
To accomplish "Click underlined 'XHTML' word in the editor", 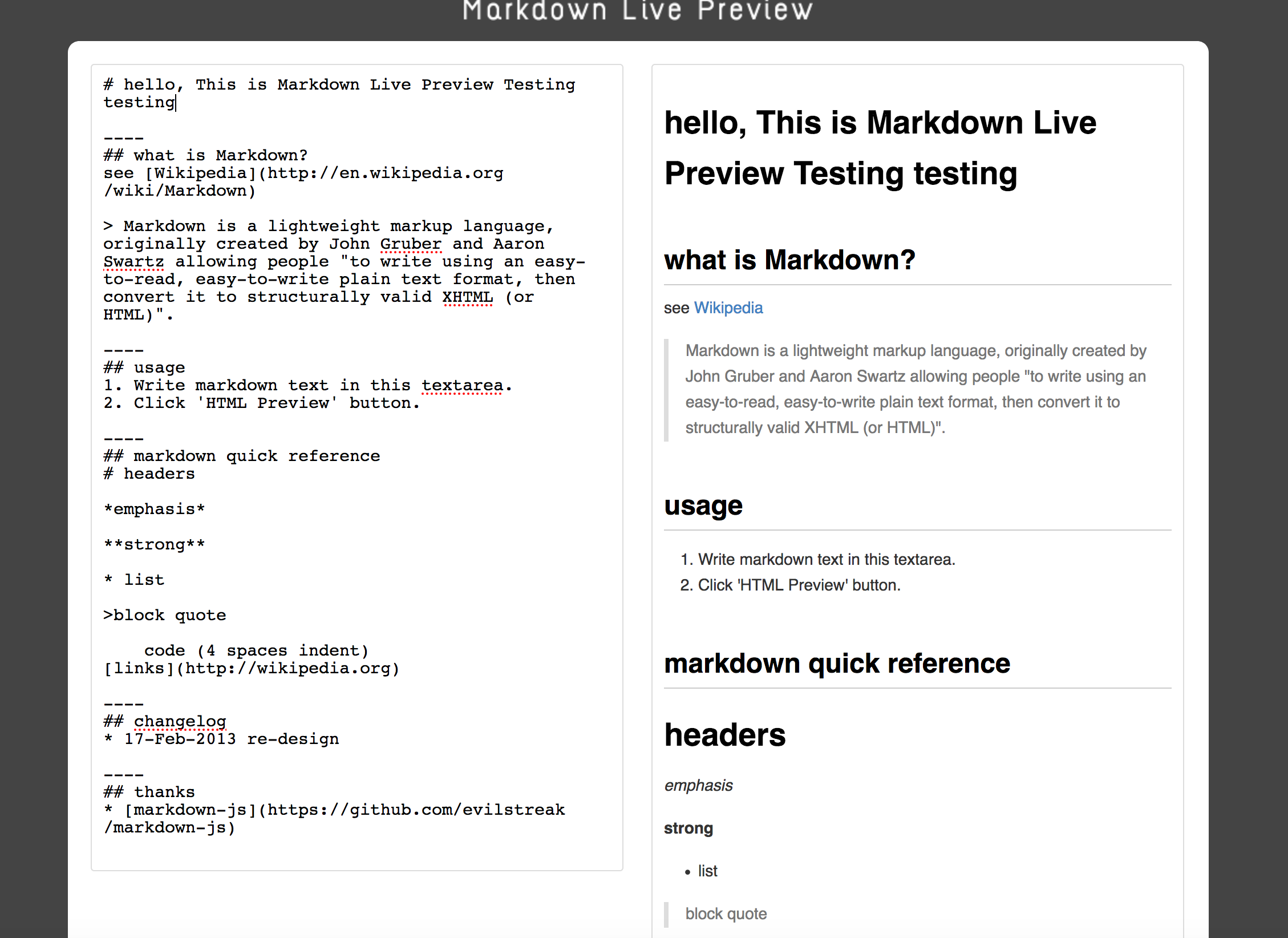I will coord(467,297).
